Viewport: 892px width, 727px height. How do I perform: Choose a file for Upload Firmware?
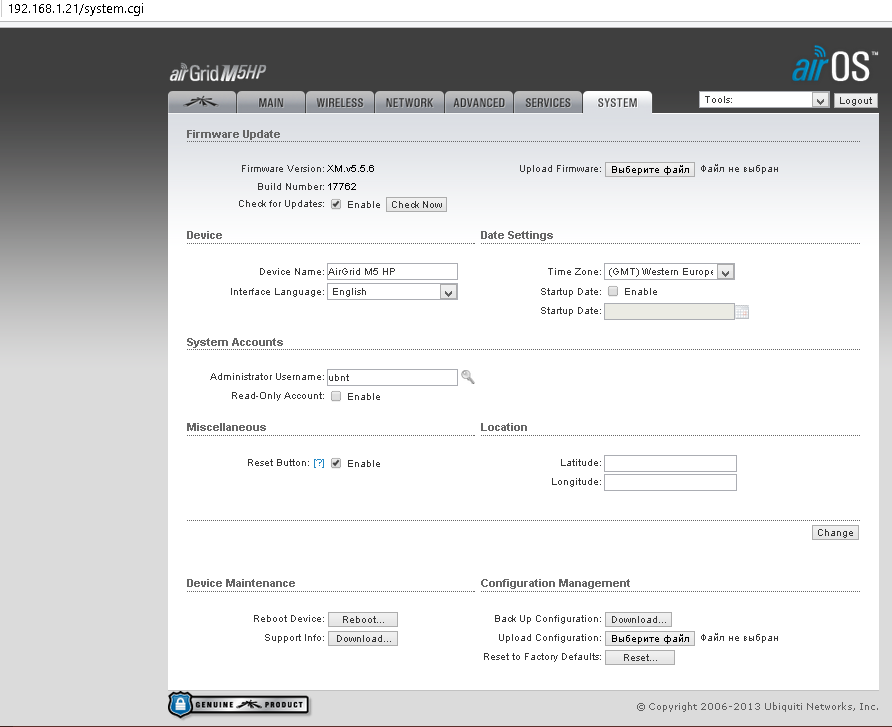(x=650, y=170)
